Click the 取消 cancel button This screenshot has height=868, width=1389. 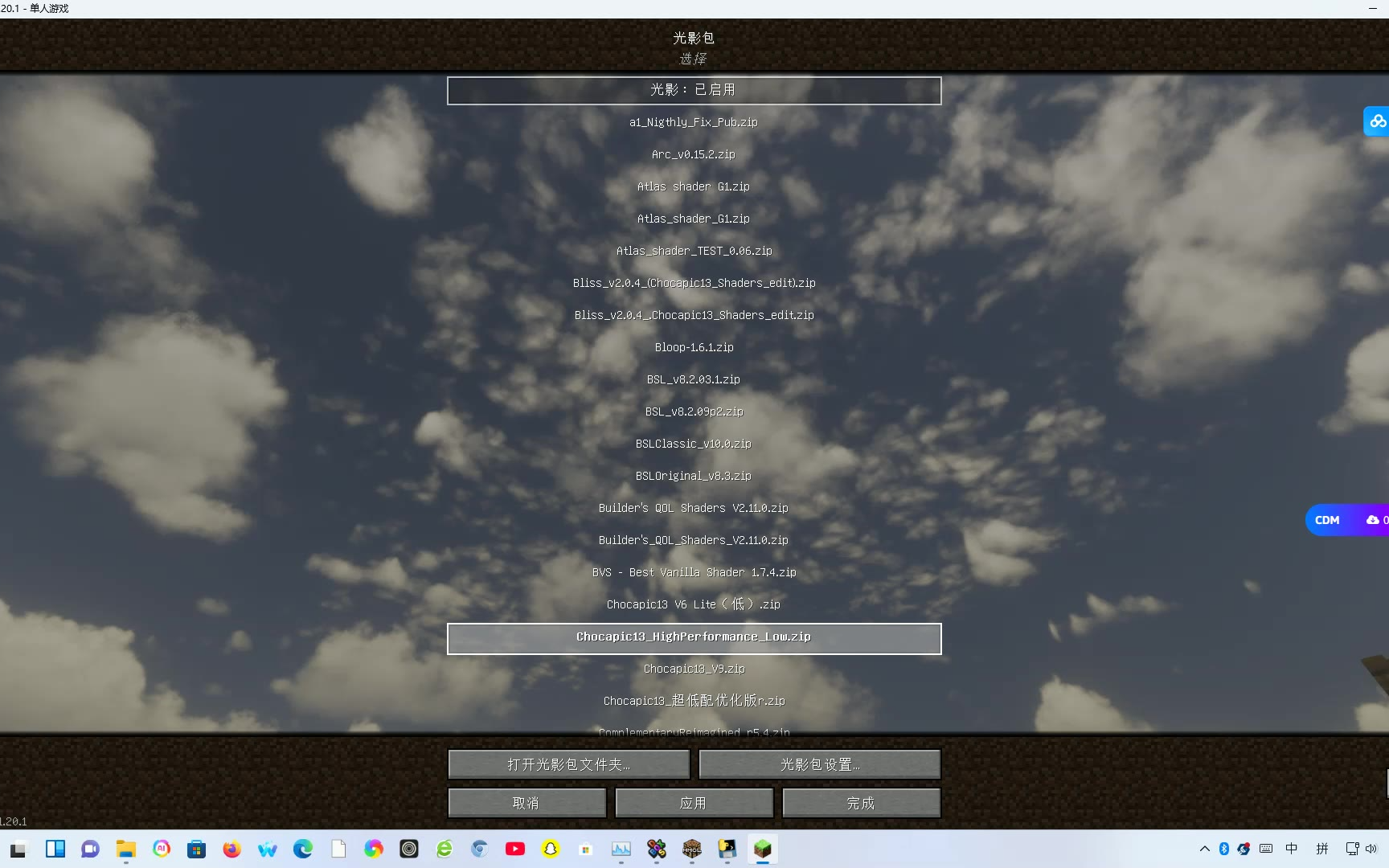point(527,803)
